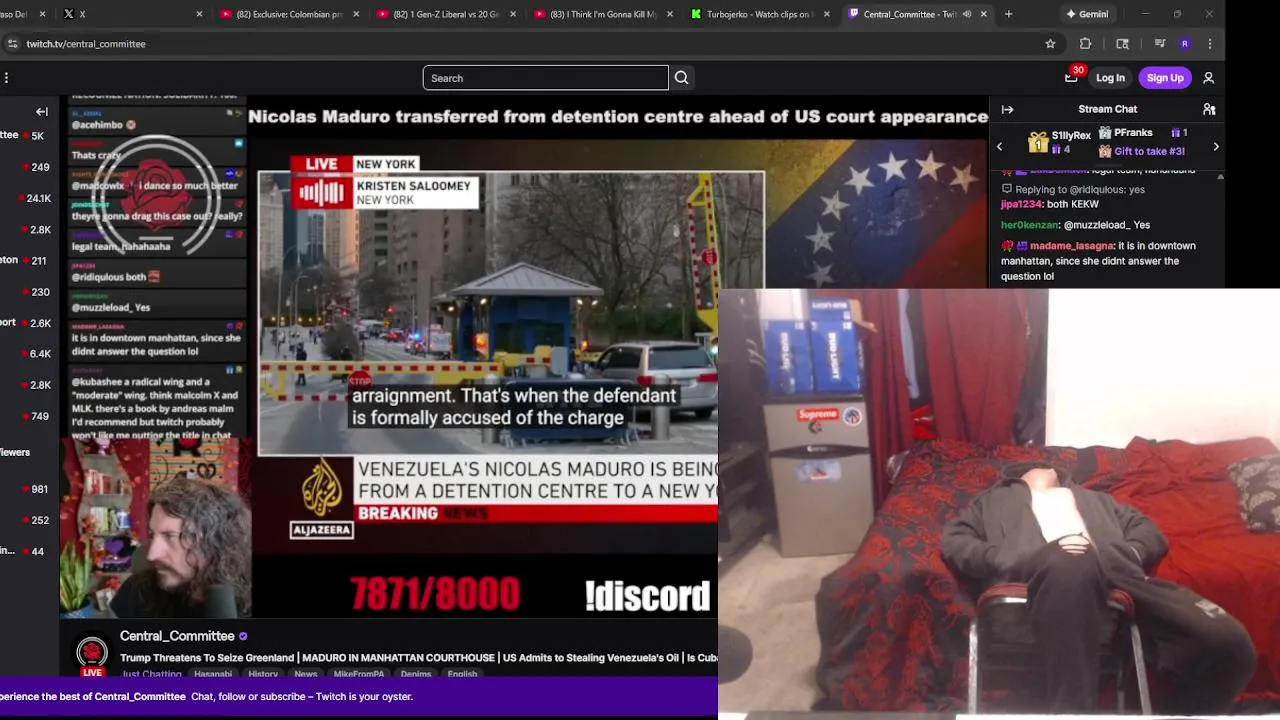Switch to 'I Think I'm Gonna Kill' tab
Viewport: 1280px width, 720px height.
click(603, 14)
